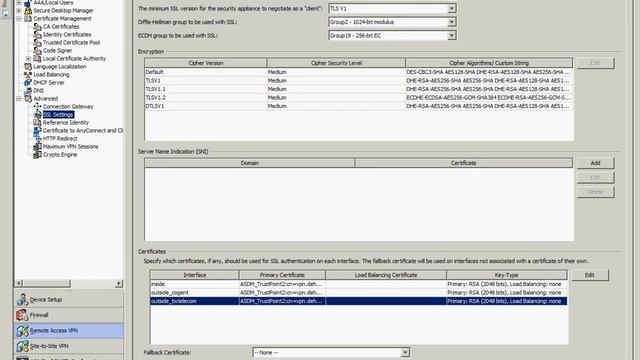
Task: Select the inside interface row
Action: [x=358, y=284]
